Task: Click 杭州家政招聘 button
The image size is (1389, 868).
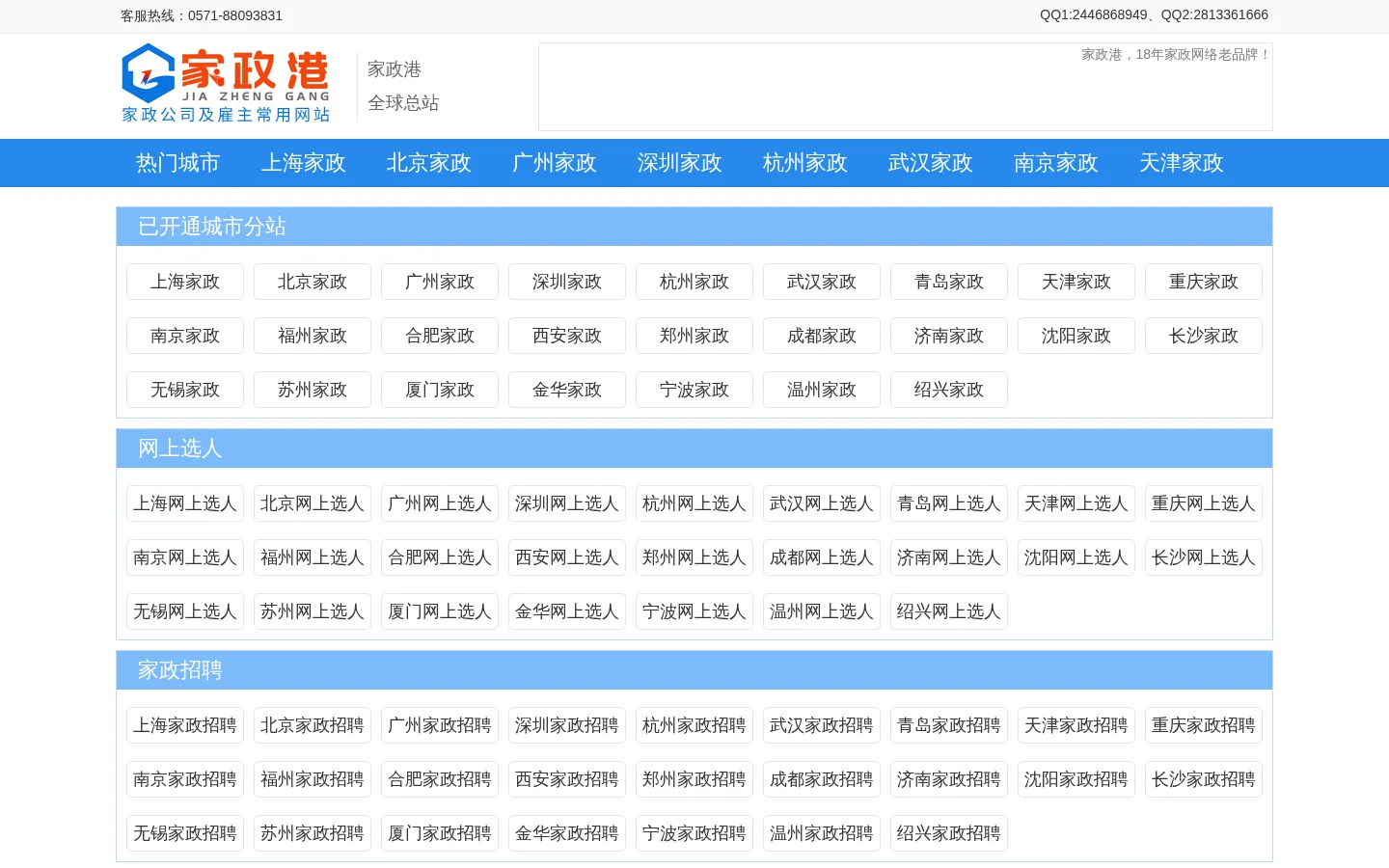Action: [x=694, y=725]
